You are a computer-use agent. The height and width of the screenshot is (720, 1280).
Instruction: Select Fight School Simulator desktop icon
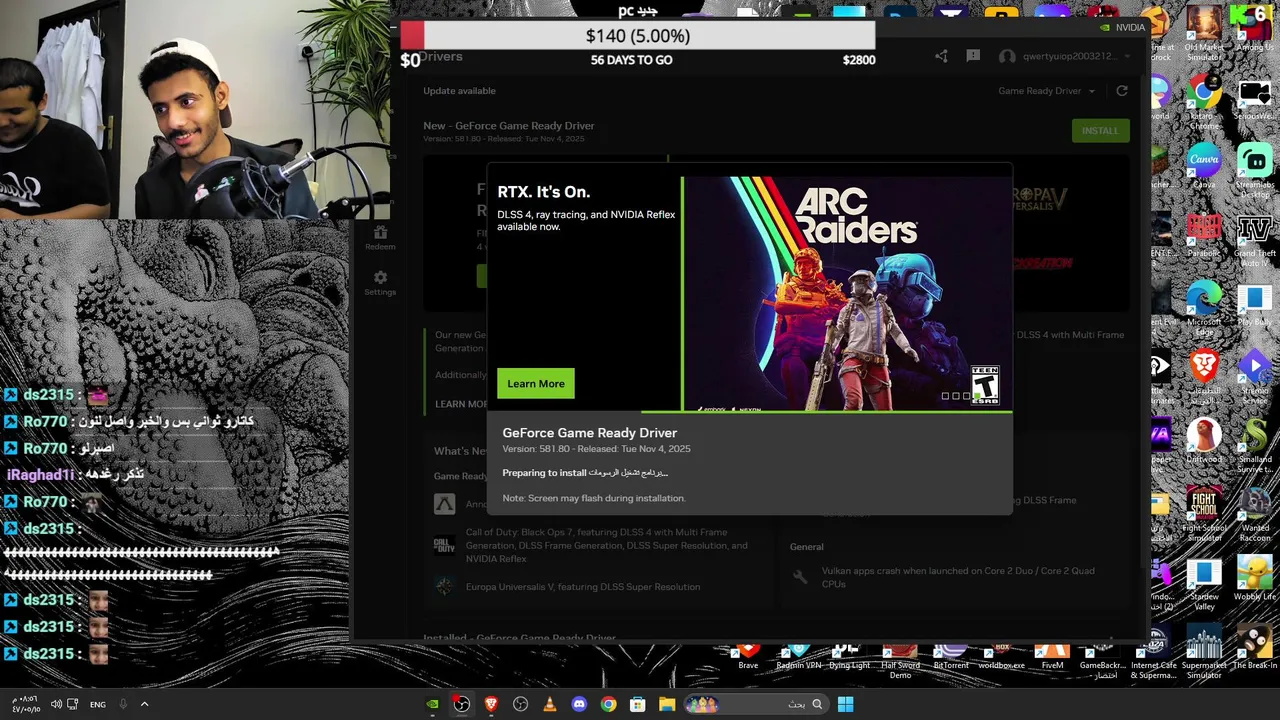pyautogui.click(x=1204, y=514)
